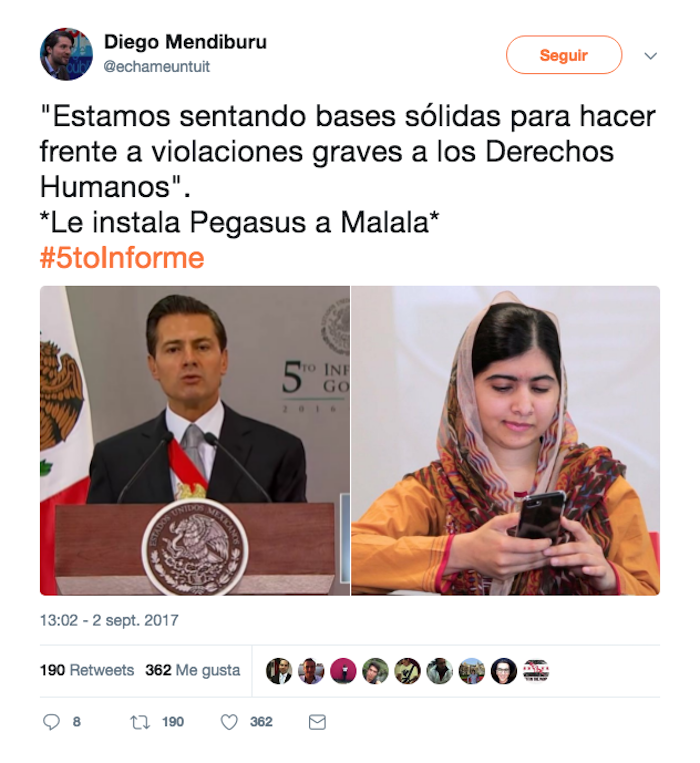This screenshot has height=763, width=700.
Task: Like the tweet with the heart icon
Action: point(229,722)
